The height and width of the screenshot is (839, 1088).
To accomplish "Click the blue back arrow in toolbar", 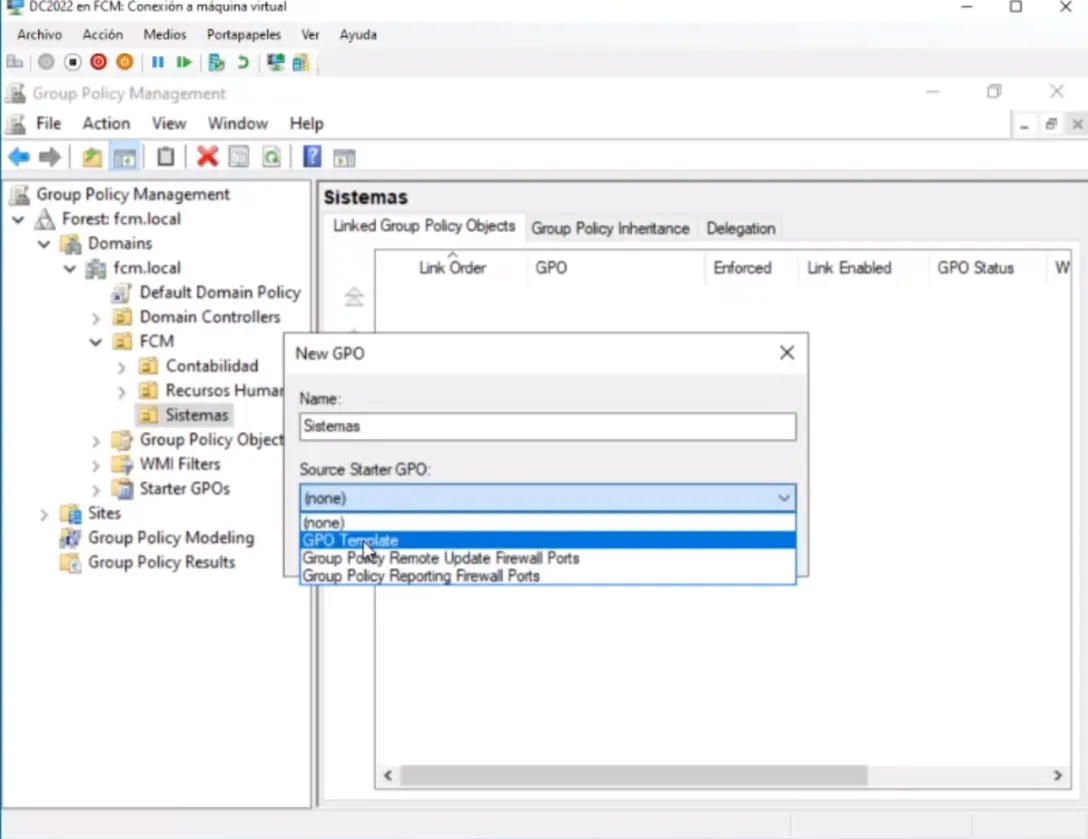I will click(18, 157).
